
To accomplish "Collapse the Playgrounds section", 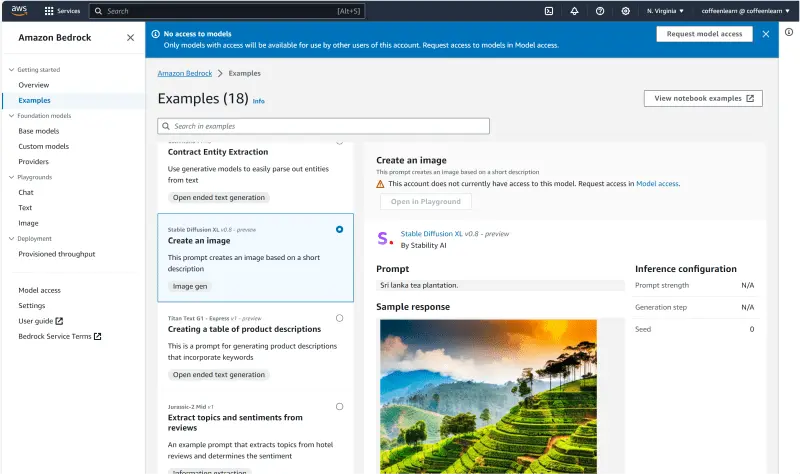I will 11,177.
